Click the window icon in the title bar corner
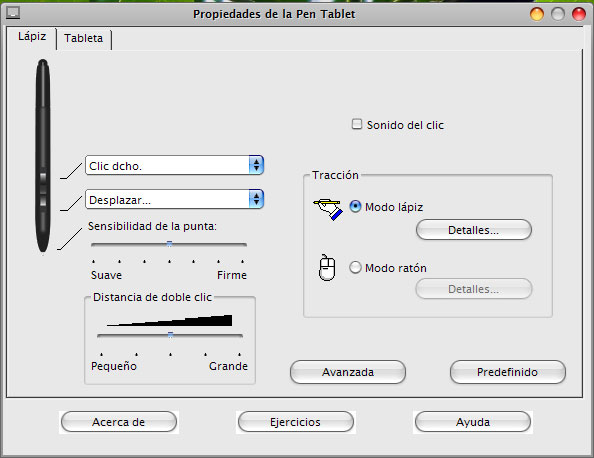This screenshot has height=458, width=594. click(13, 13)
